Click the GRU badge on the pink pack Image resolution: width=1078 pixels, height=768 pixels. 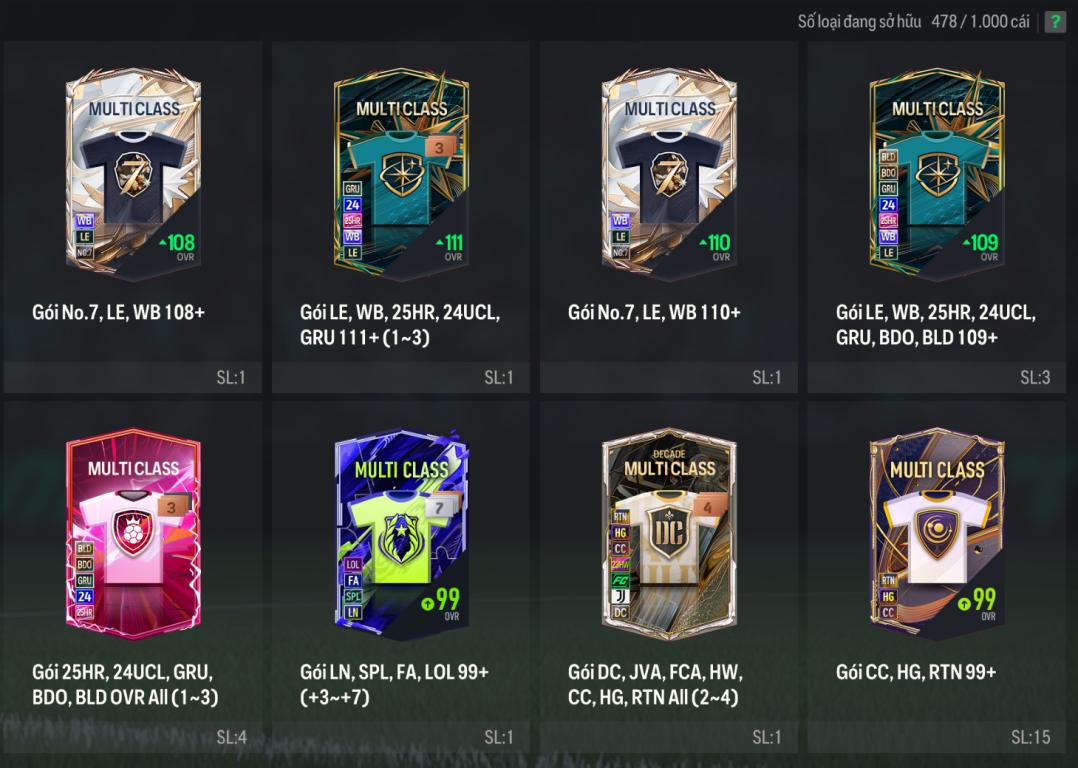coord(84,581)
